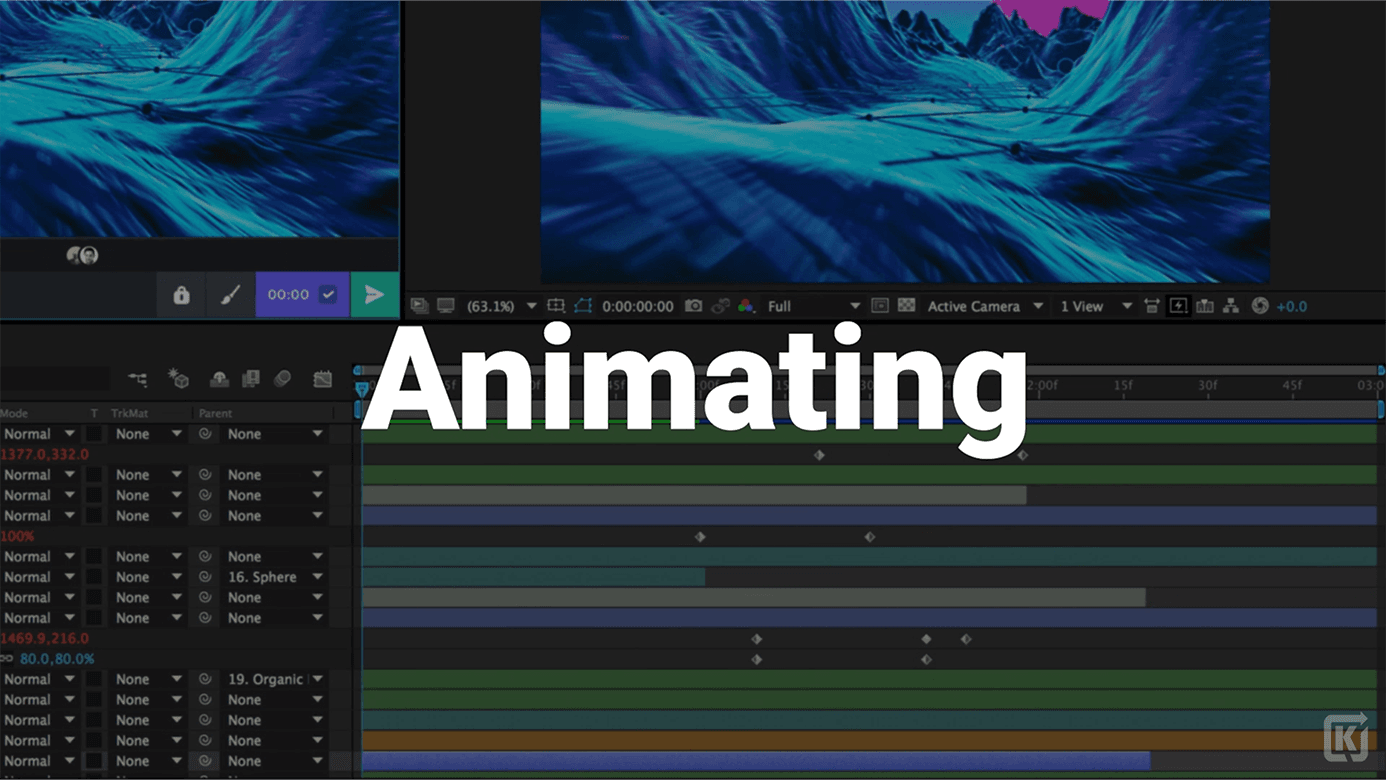This screenshot has height=780, width=1386.
Task: Toggle pixel aspect ratio correction icon
Action: point(1152,306)
